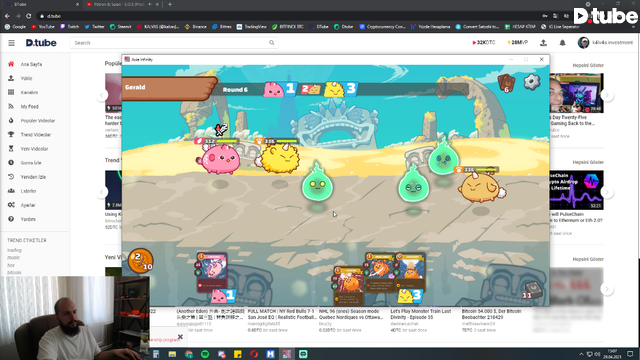640x360 pixels.
Task: Click the orange enemy axie with 336 health
Action: [481, 188]
